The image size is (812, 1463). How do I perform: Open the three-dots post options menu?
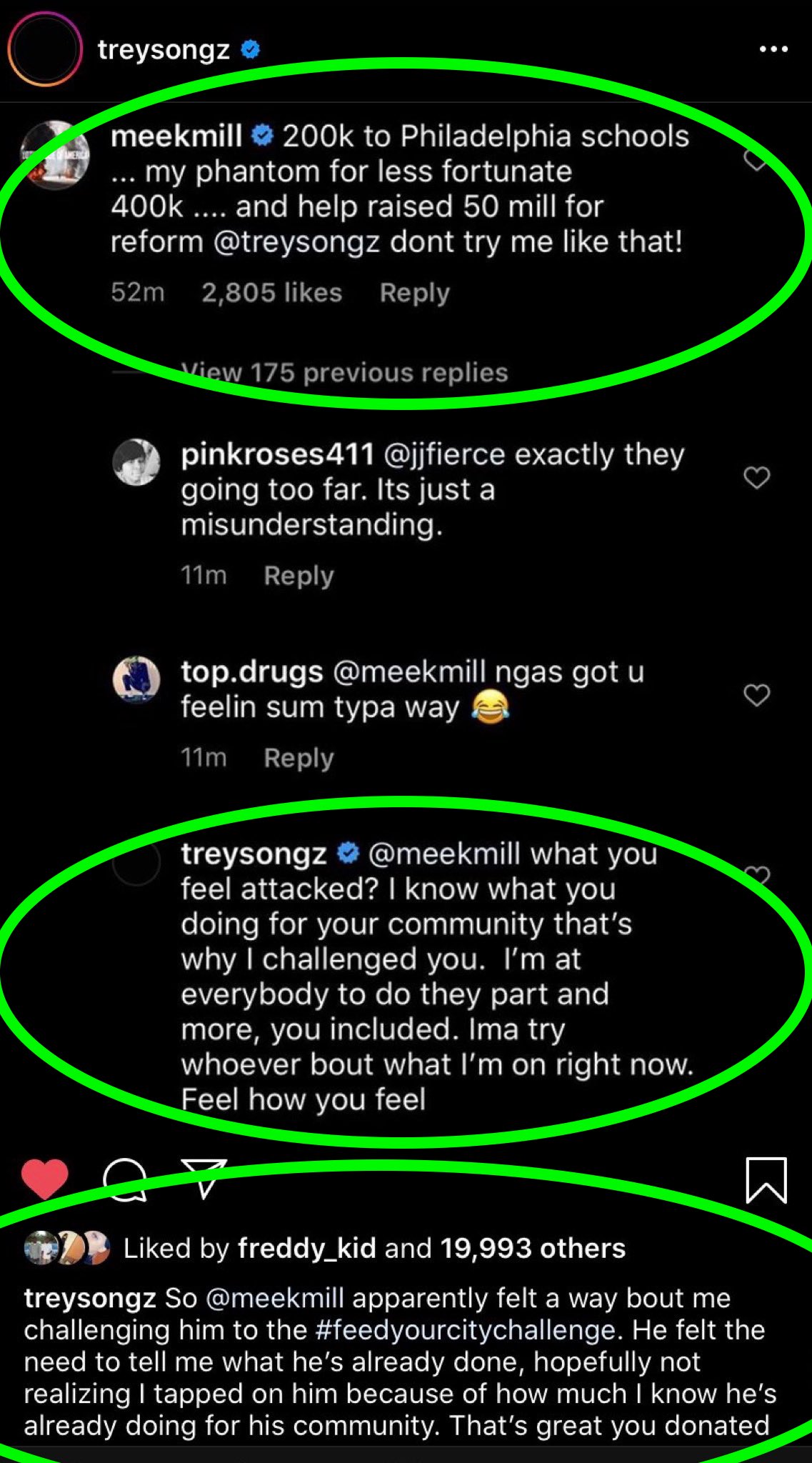773,49
